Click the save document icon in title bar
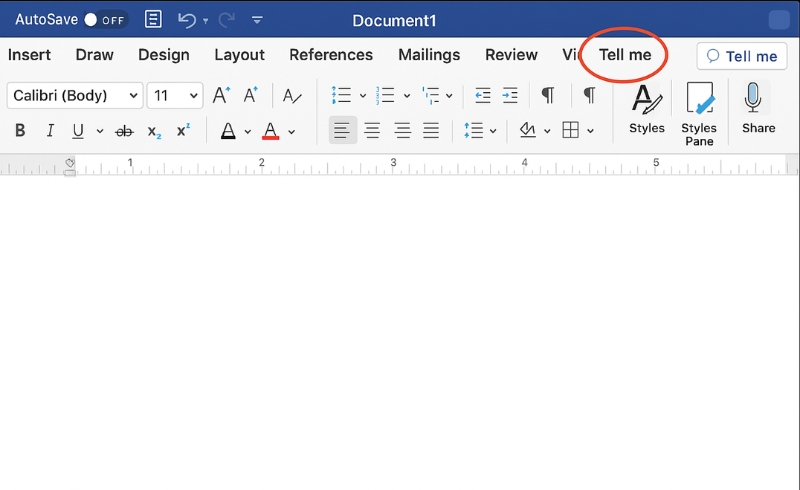The width and height of the screenshot is (800, 490). tap(153, 20)
